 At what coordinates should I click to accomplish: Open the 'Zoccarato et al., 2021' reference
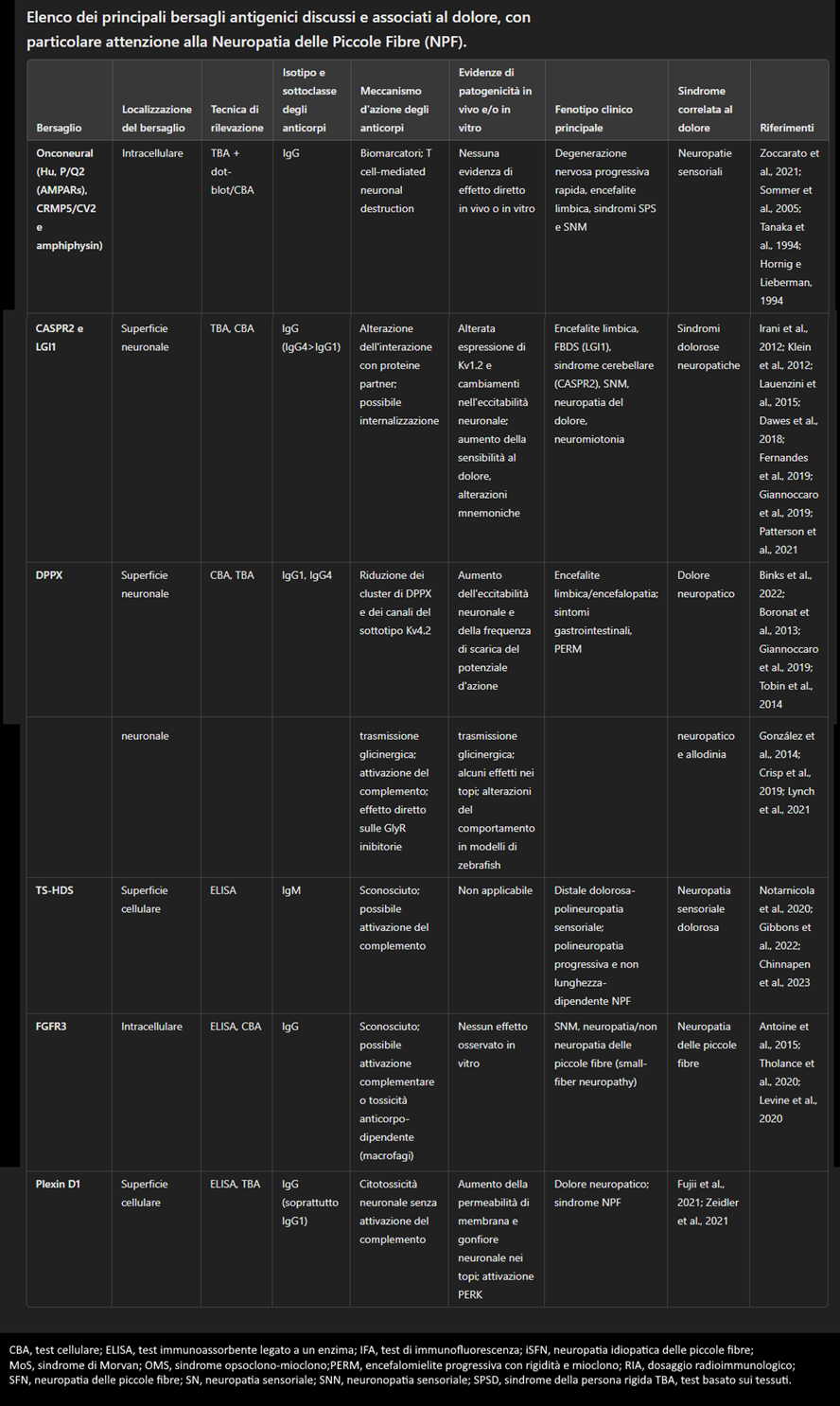[x=789, y=162]
